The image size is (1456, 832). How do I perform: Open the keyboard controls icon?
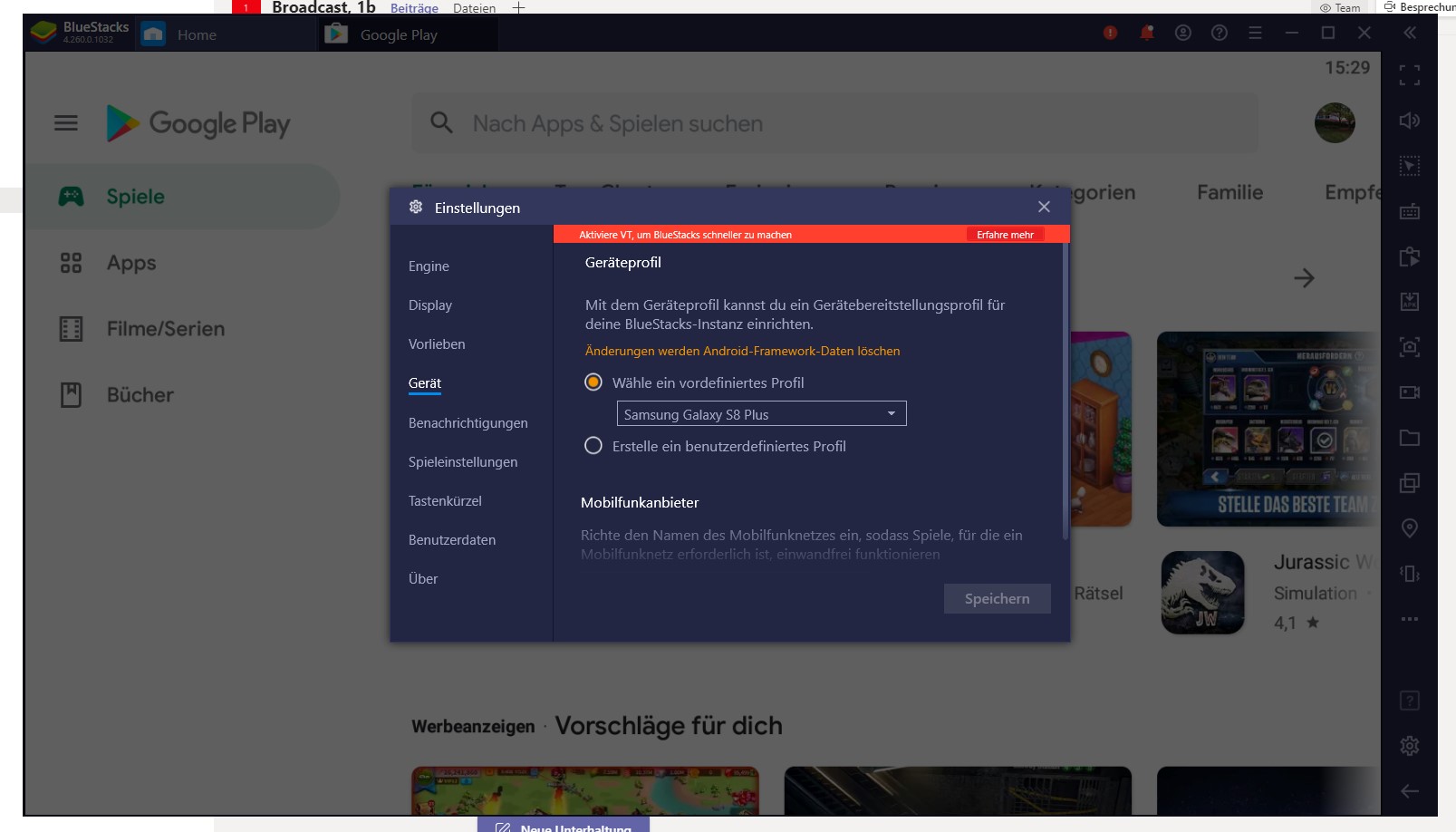(1409, 212)
